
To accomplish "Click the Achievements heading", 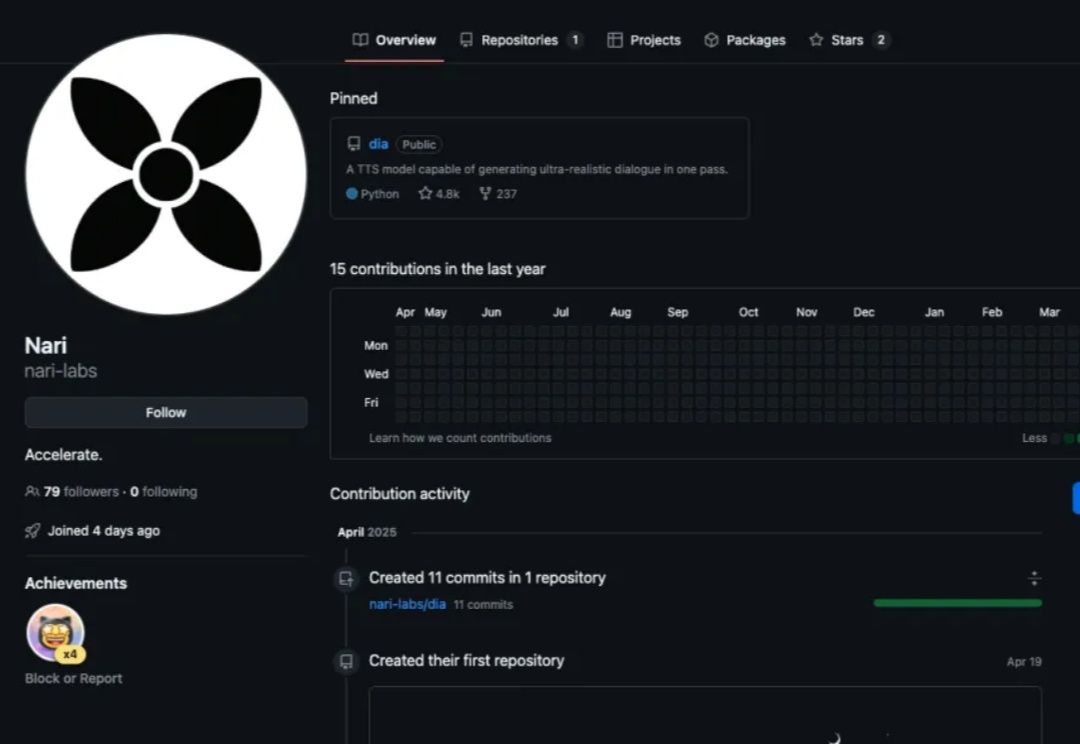I will click(76, 583).
